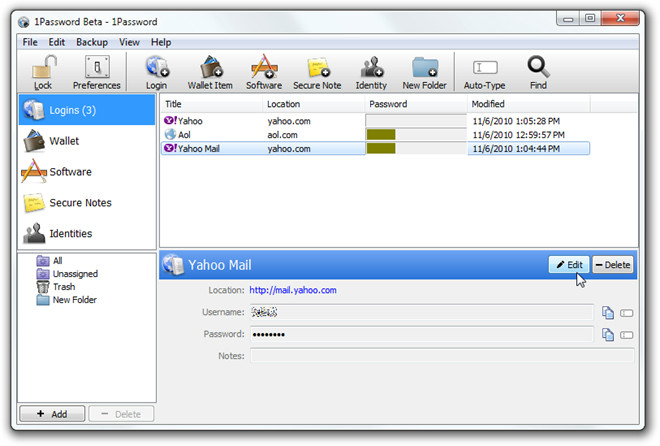Click Aol's password strength bar
Image resolution: width=660 pixels, height=446 pixels.
(x=416, y=135)
